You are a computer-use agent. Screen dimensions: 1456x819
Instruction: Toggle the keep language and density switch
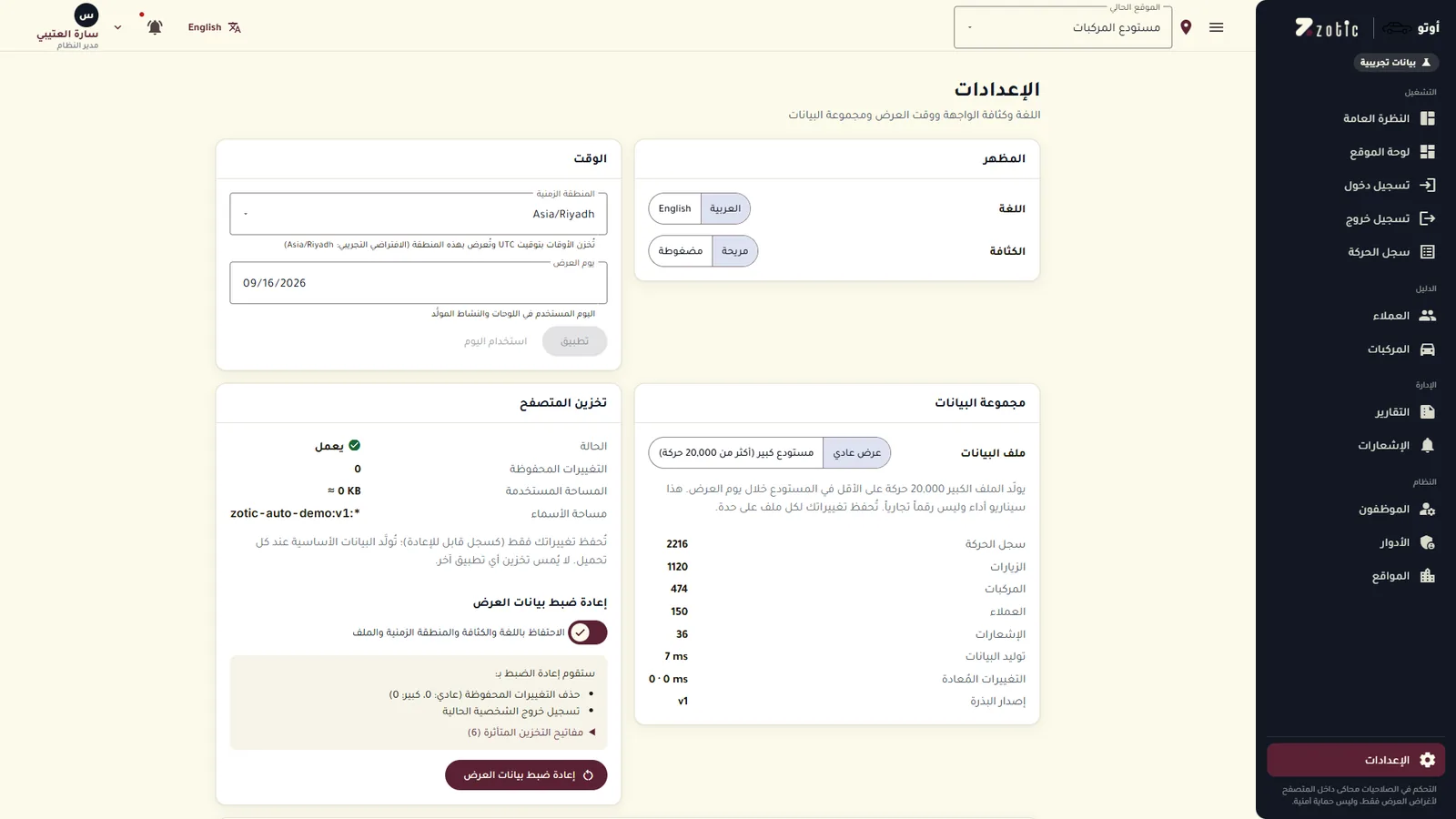click(587, 632)
